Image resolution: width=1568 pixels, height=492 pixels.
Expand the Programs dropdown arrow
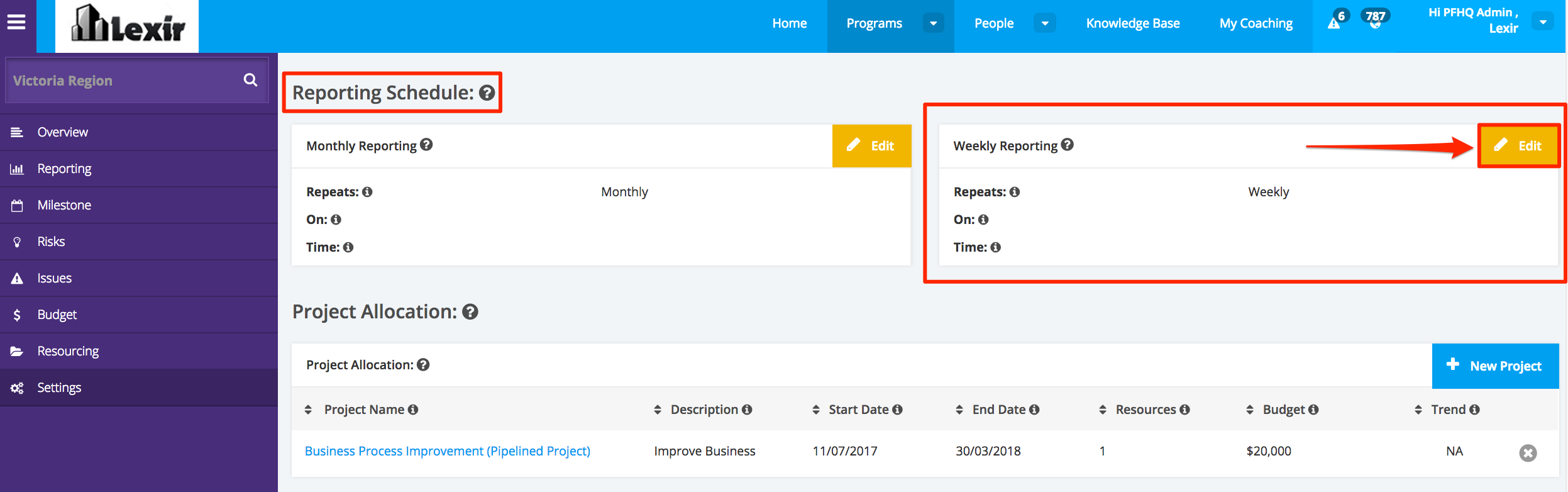[x=934, y=23]
